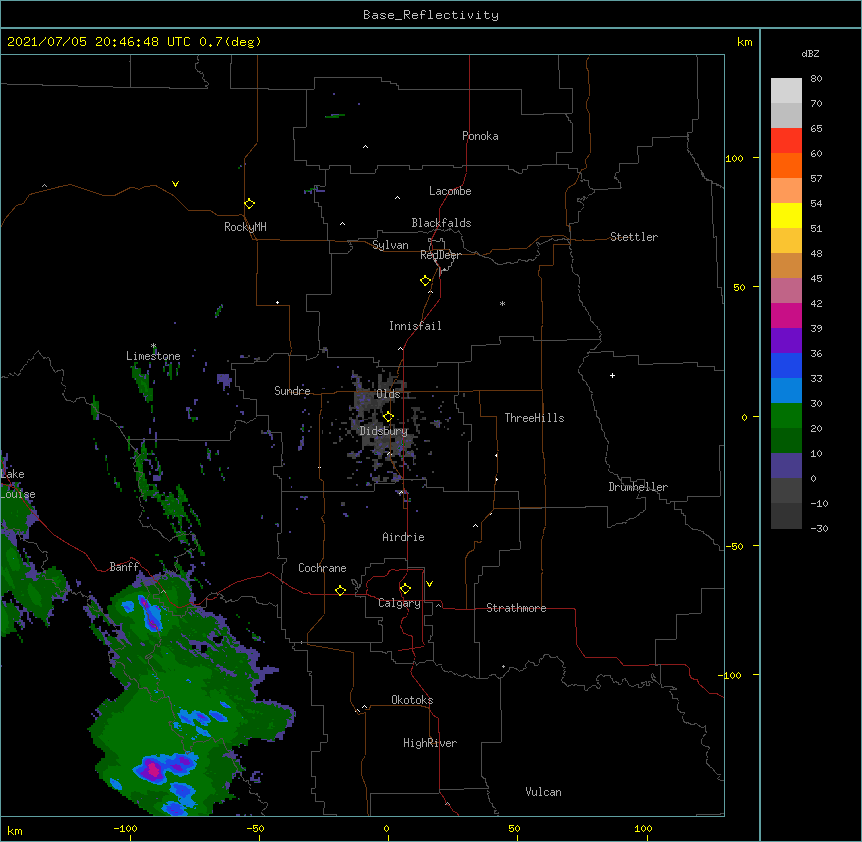Viewport: 862px width, 842px height.
Task: Click the magenta storm core at map bottom-left
Action: tap(153, 769)
